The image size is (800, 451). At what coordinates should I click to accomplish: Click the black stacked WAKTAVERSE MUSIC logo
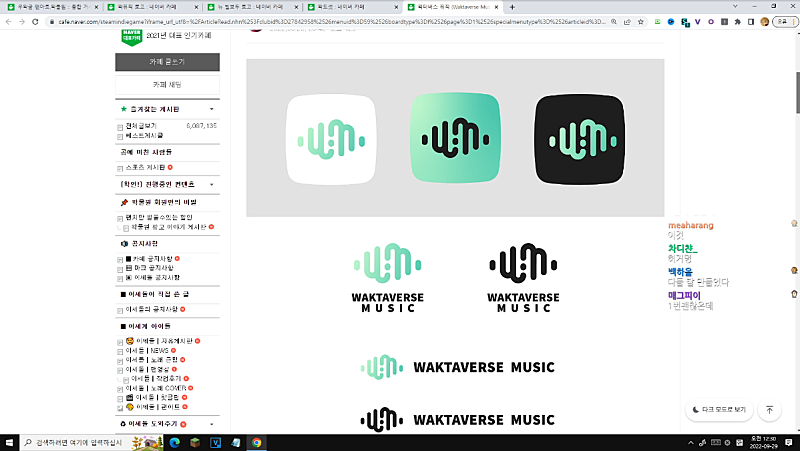pyautogui.click(x=523, y=278)
